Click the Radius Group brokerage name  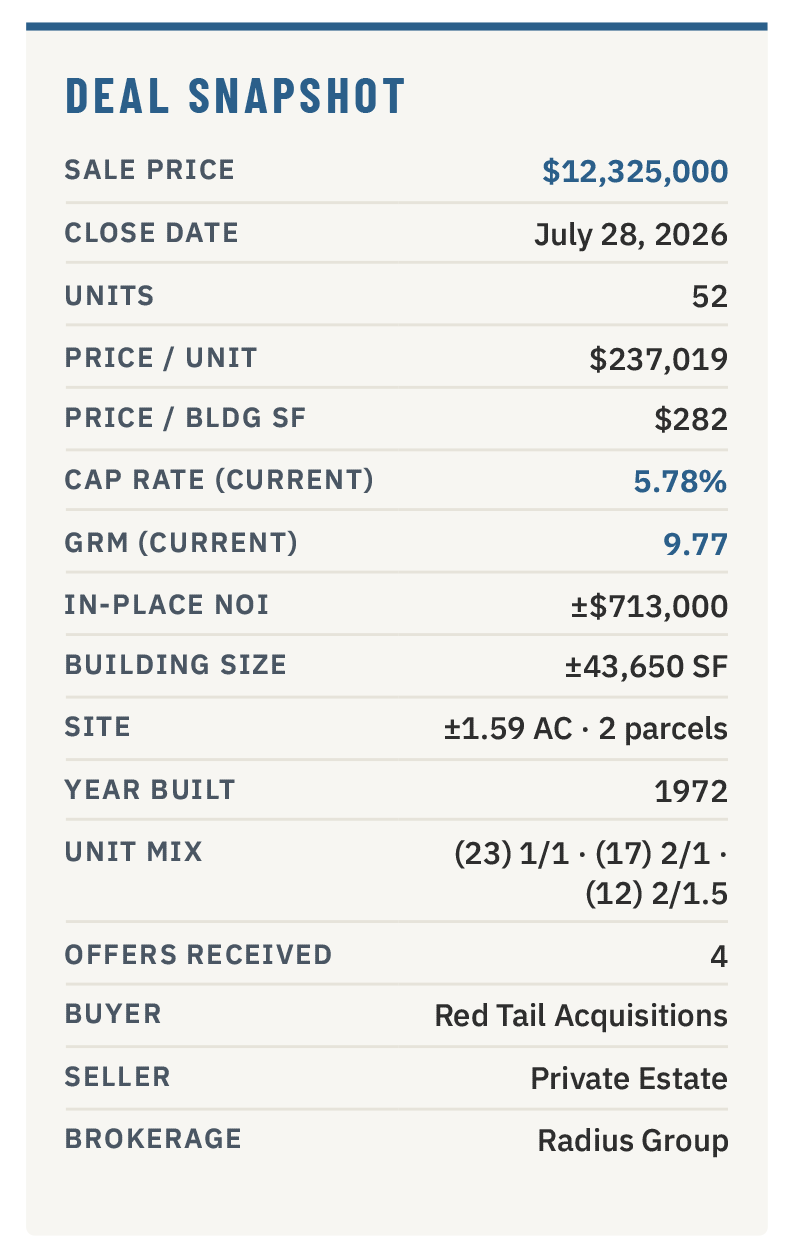[633, 1140]
